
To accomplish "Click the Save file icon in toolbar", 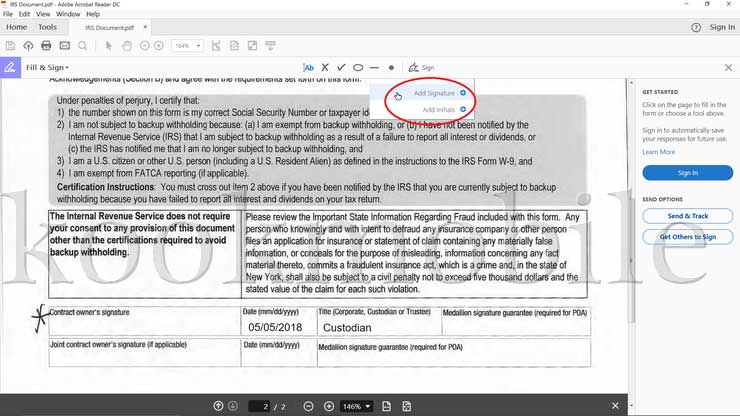I will click(x=10, y=46).
